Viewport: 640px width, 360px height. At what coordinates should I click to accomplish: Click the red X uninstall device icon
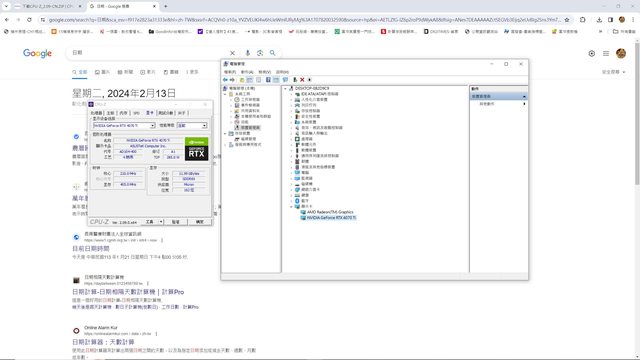302,80
